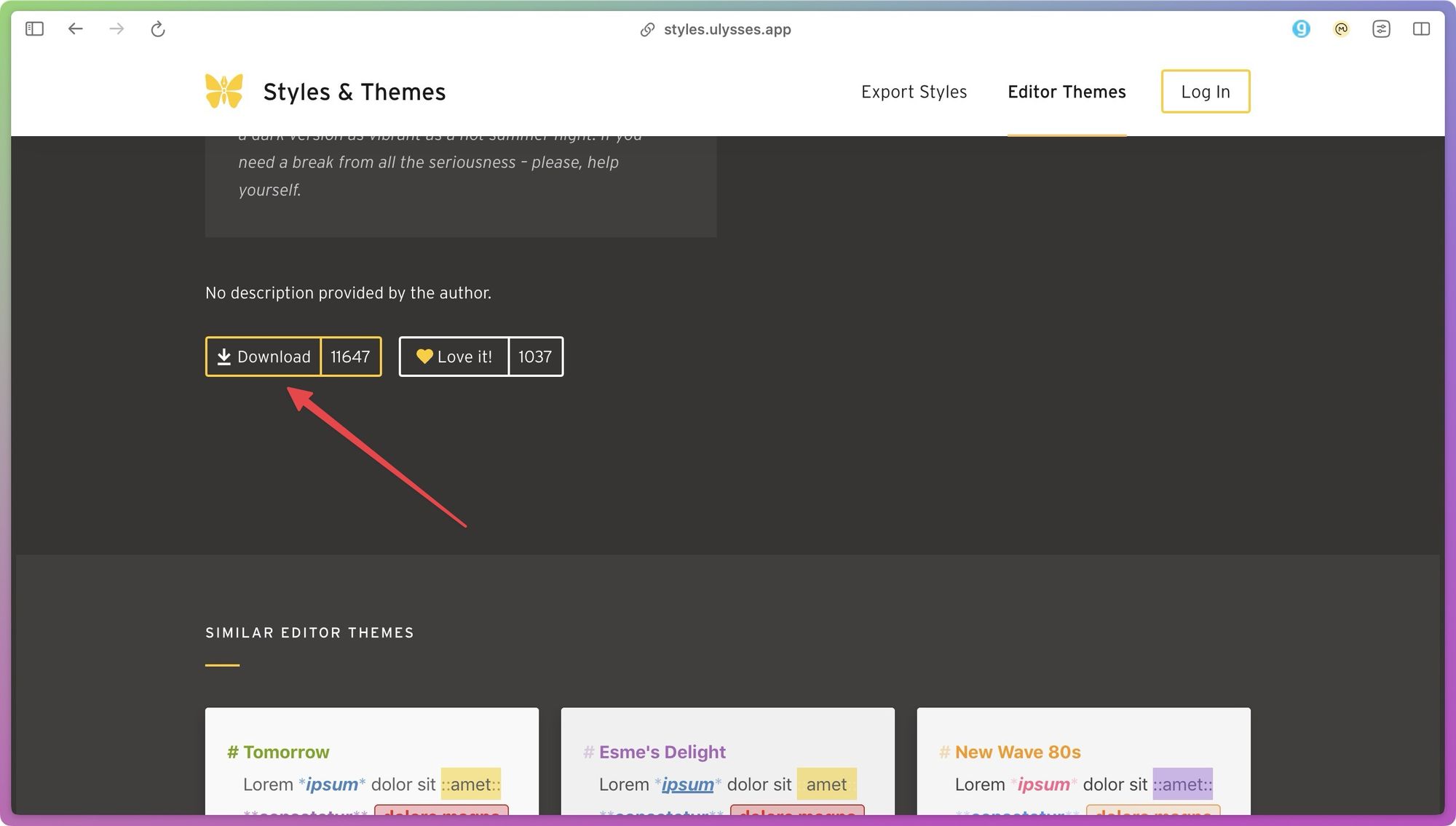The width and height of the screenshot is (1456, 826).
Task: Click the sidebar toggle icon in browser
Action: tap(33, 28)
